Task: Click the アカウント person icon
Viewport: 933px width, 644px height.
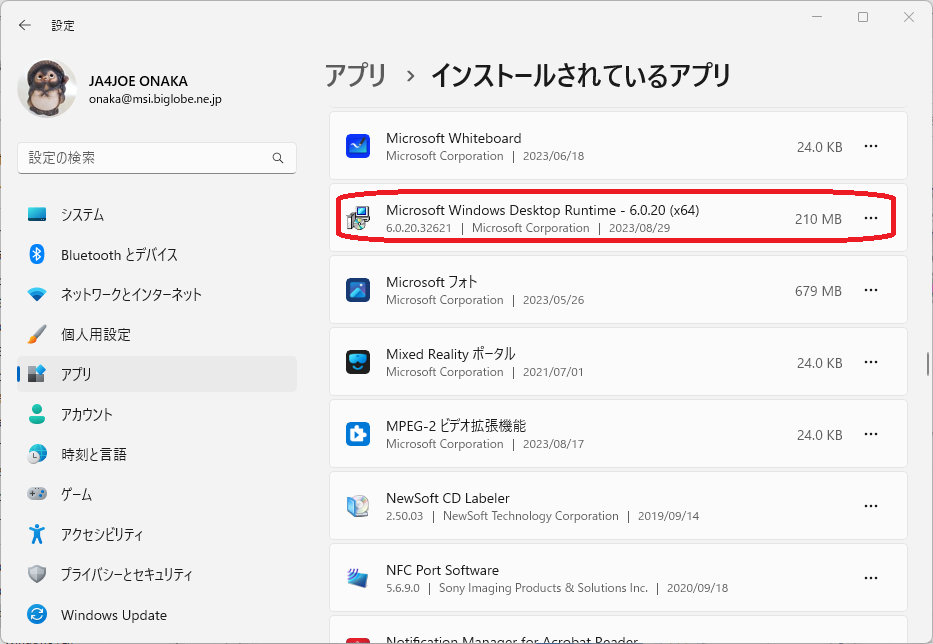Action: click(x=37, y=414)
